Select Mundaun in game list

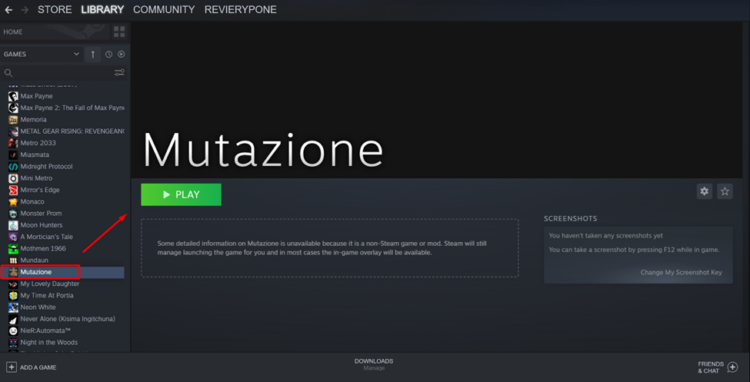66,260
